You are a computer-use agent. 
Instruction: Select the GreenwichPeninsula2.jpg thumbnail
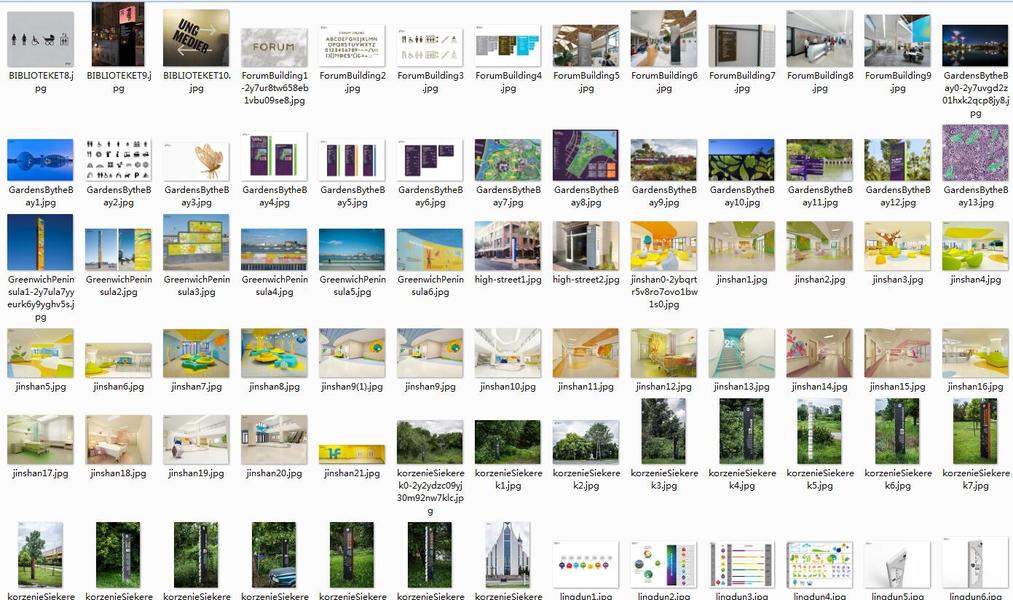pos(118,249)
